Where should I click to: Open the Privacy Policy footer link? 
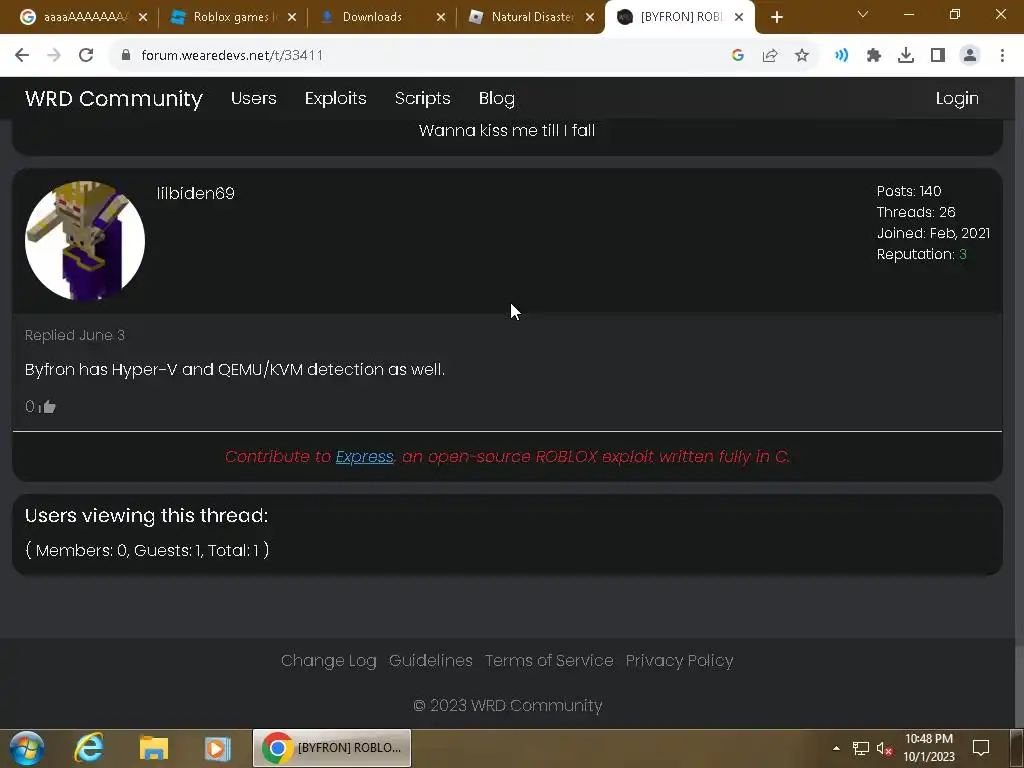[x=679, y=661]
